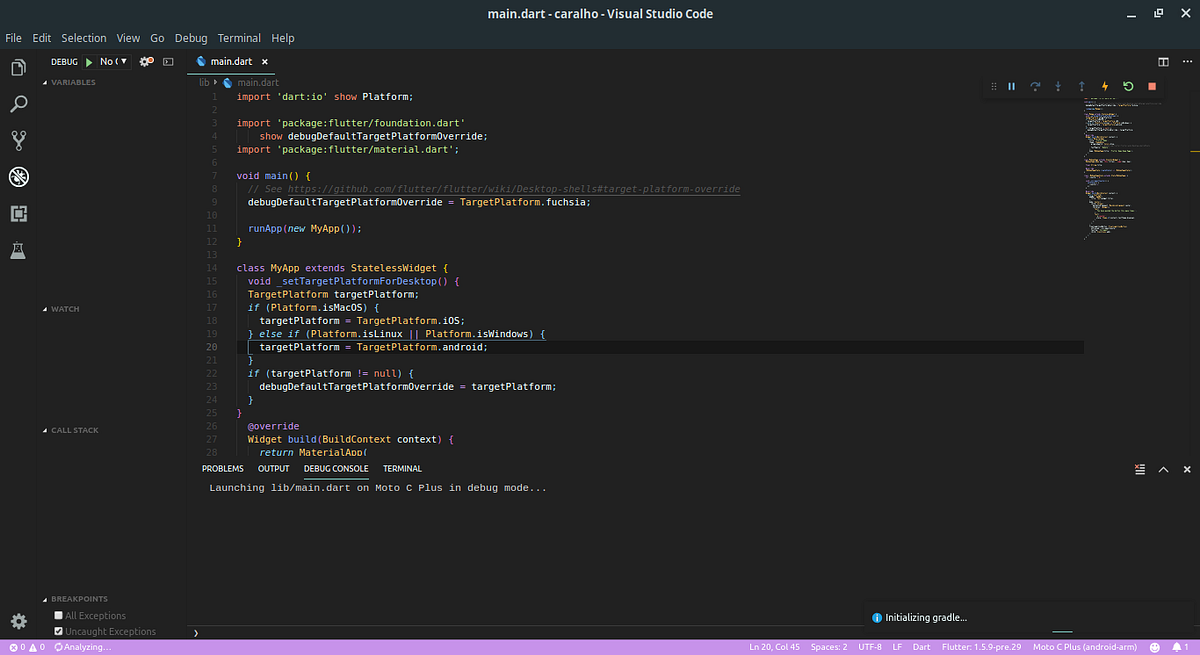1200x655 pixels.
Task: Open the Test beaker view in the sidebar
Action: [x=18, y=250]
